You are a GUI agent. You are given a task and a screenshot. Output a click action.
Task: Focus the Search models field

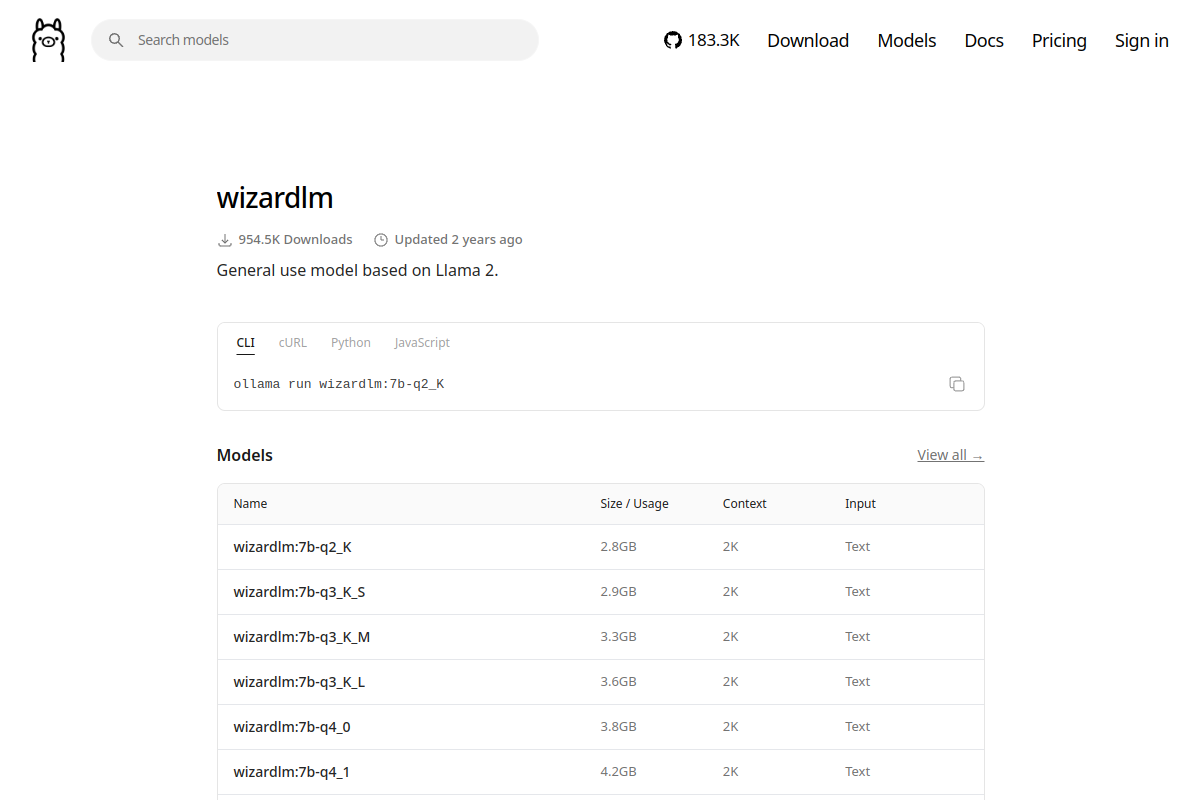pos(315,40)
